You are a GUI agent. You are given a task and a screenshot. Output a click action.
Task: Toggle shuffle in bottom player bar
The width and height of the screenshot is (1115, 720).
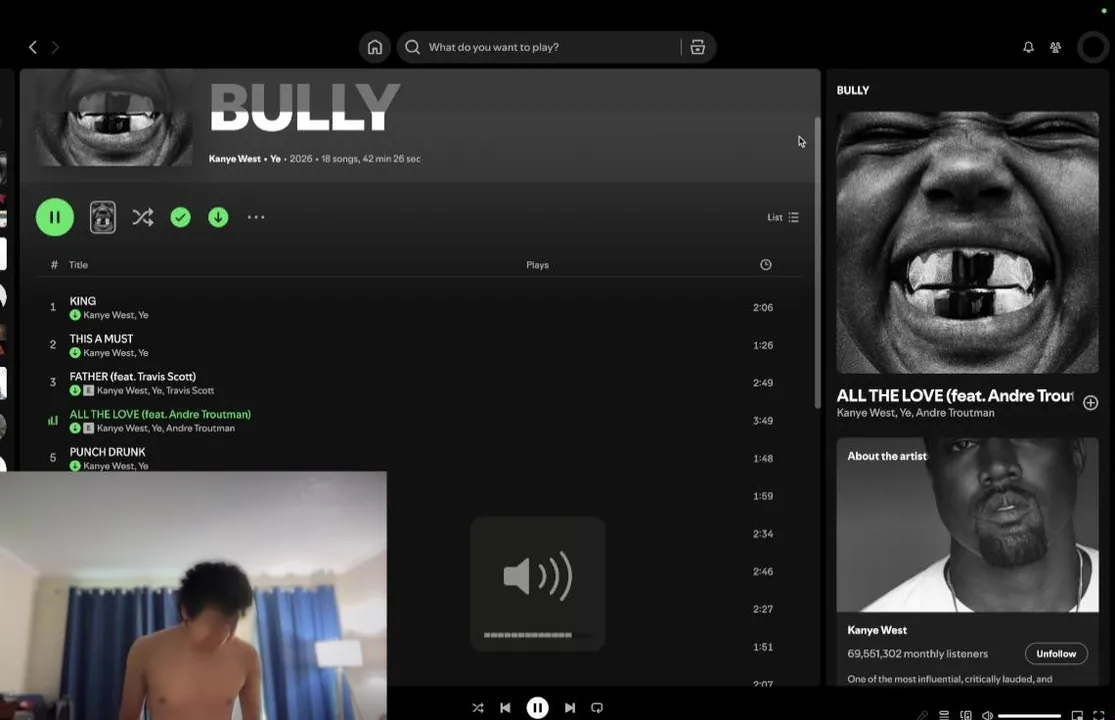[478, 708]
